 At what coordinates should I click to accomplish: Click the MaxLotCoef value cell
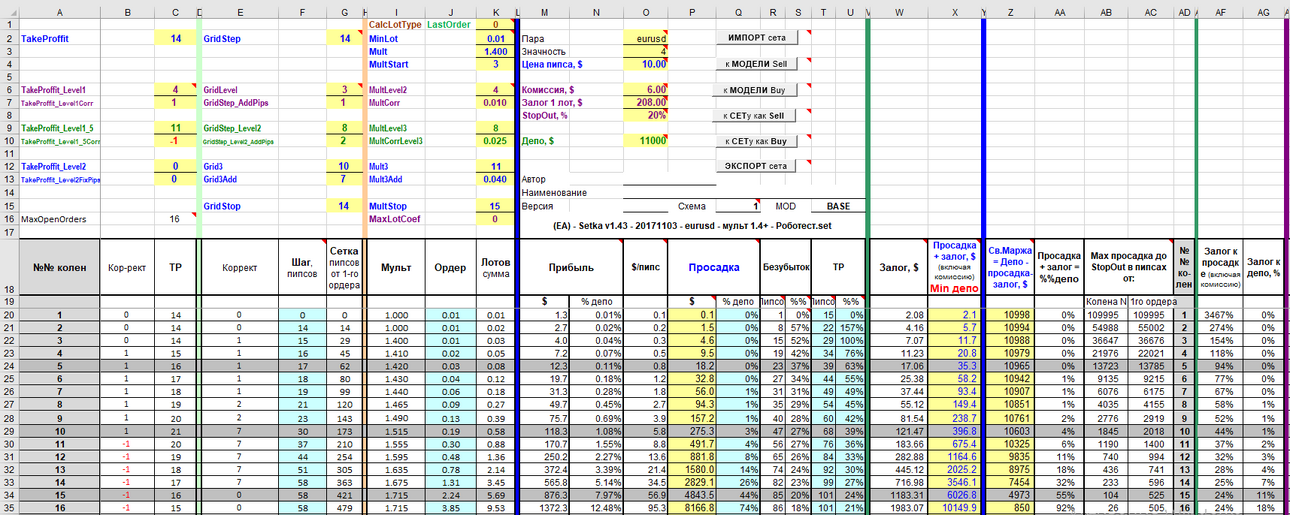tap(495, 218)
